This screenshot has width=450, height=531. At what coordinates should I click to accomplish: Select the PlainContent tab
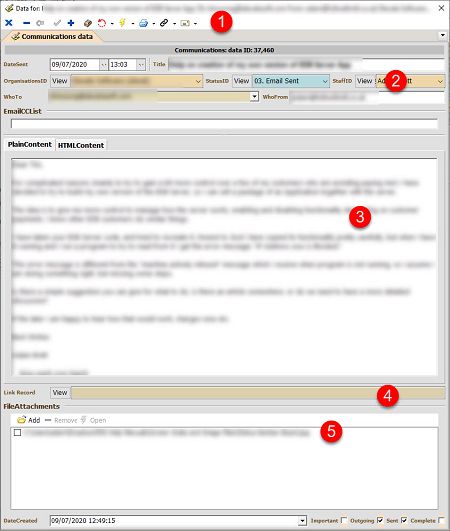(x=30, y=144)
